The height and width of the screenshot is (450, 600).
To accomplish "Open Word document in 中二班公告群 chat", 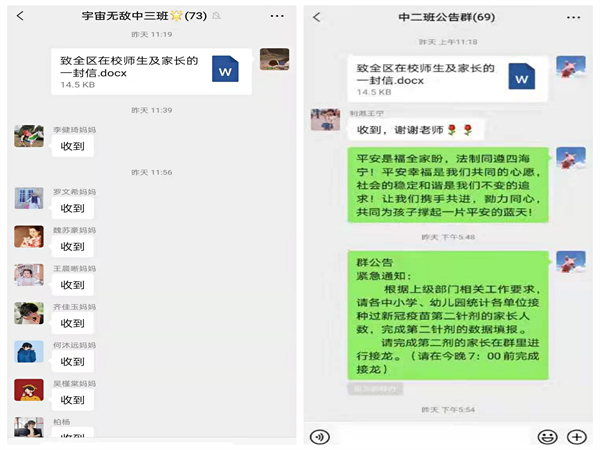I will click(447, 79).
